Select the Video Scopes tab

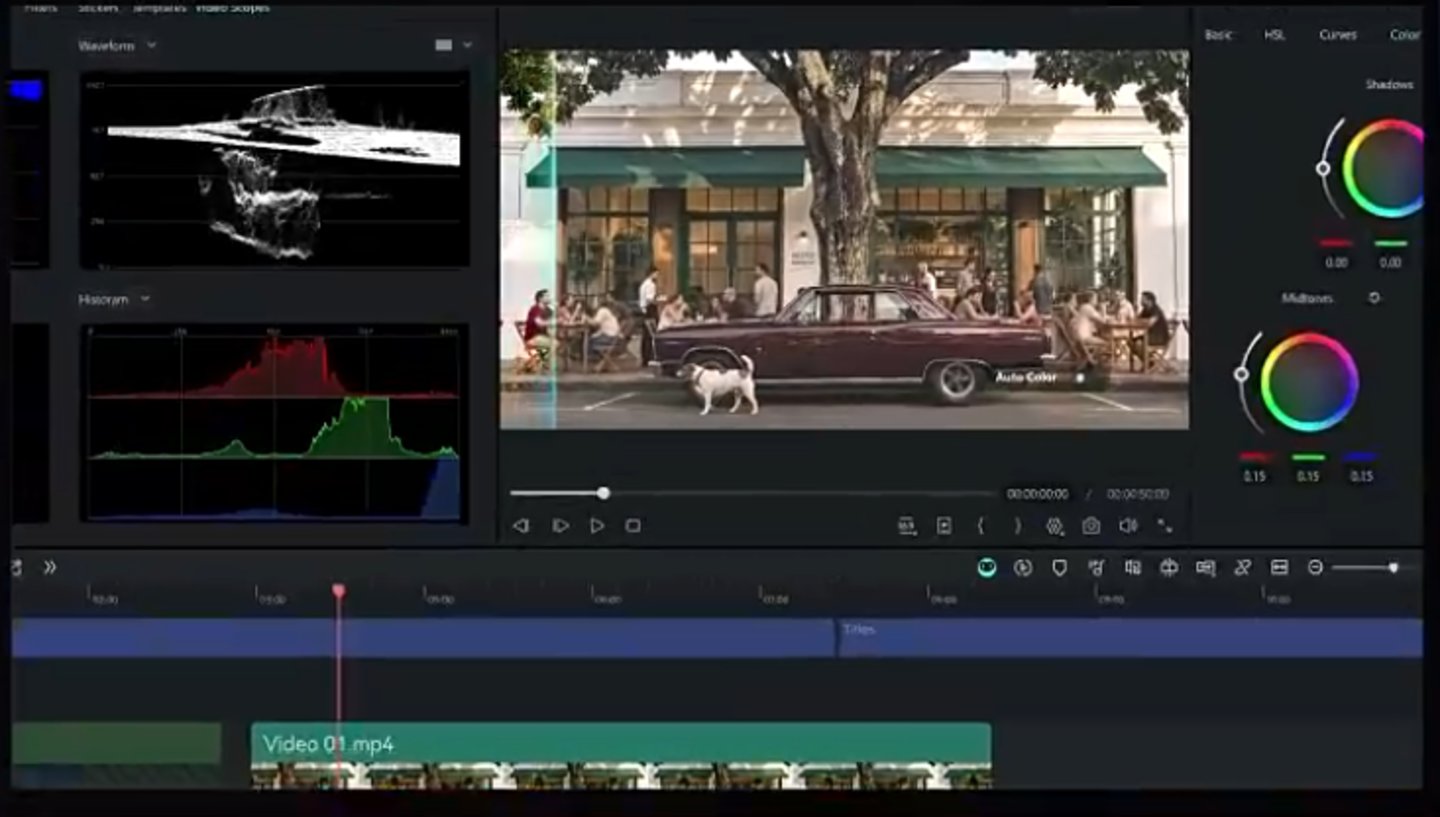(x=235, y=7)
